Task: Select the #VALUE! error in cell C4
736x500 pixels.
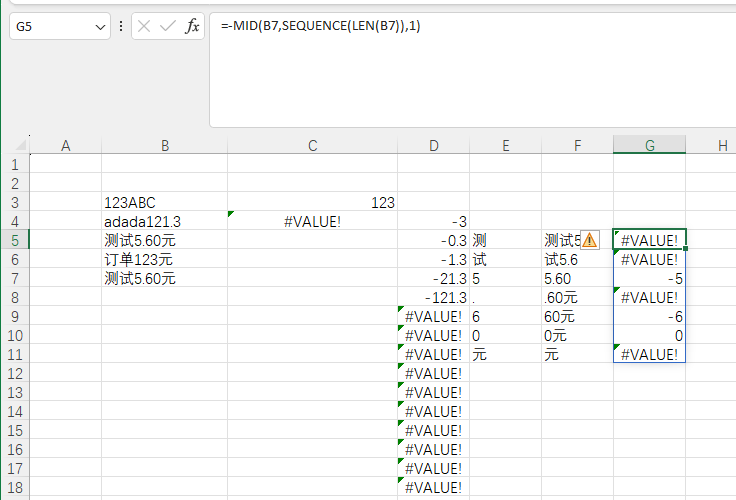Action: [x=313, y=222]
